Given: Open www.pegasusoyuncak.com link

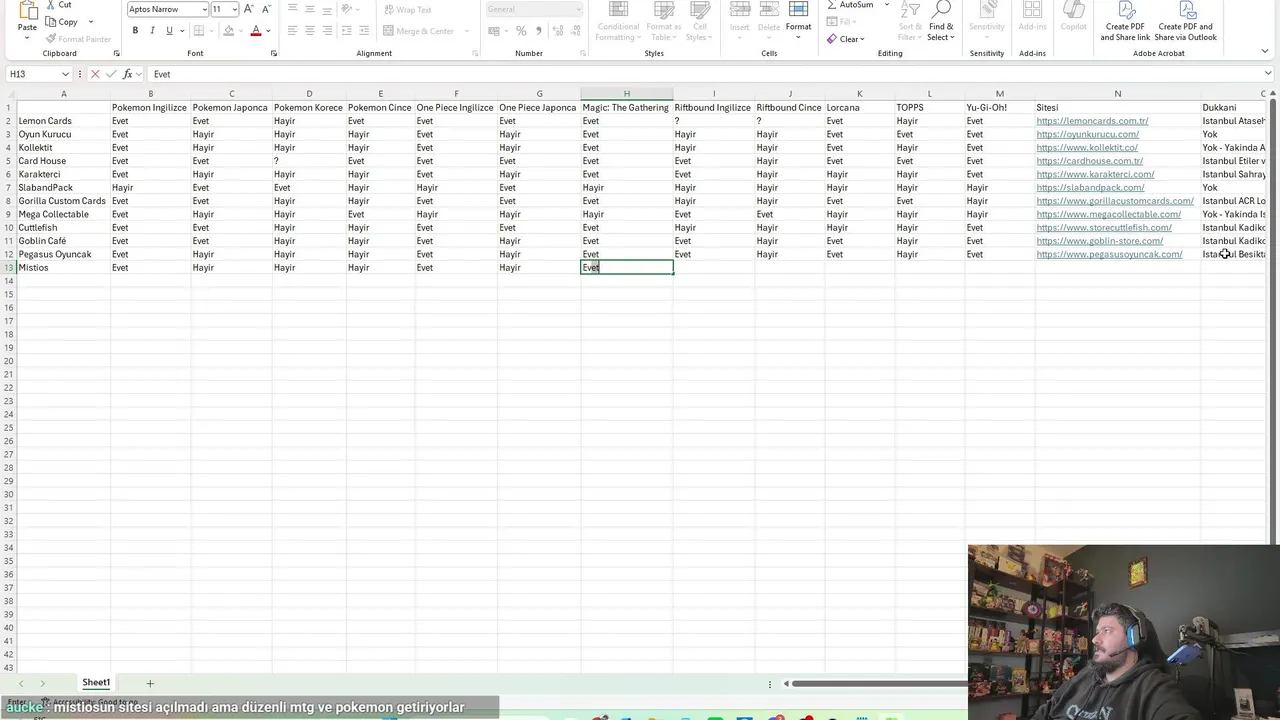Looking at the screenshot, I should tap(1109, 254).
